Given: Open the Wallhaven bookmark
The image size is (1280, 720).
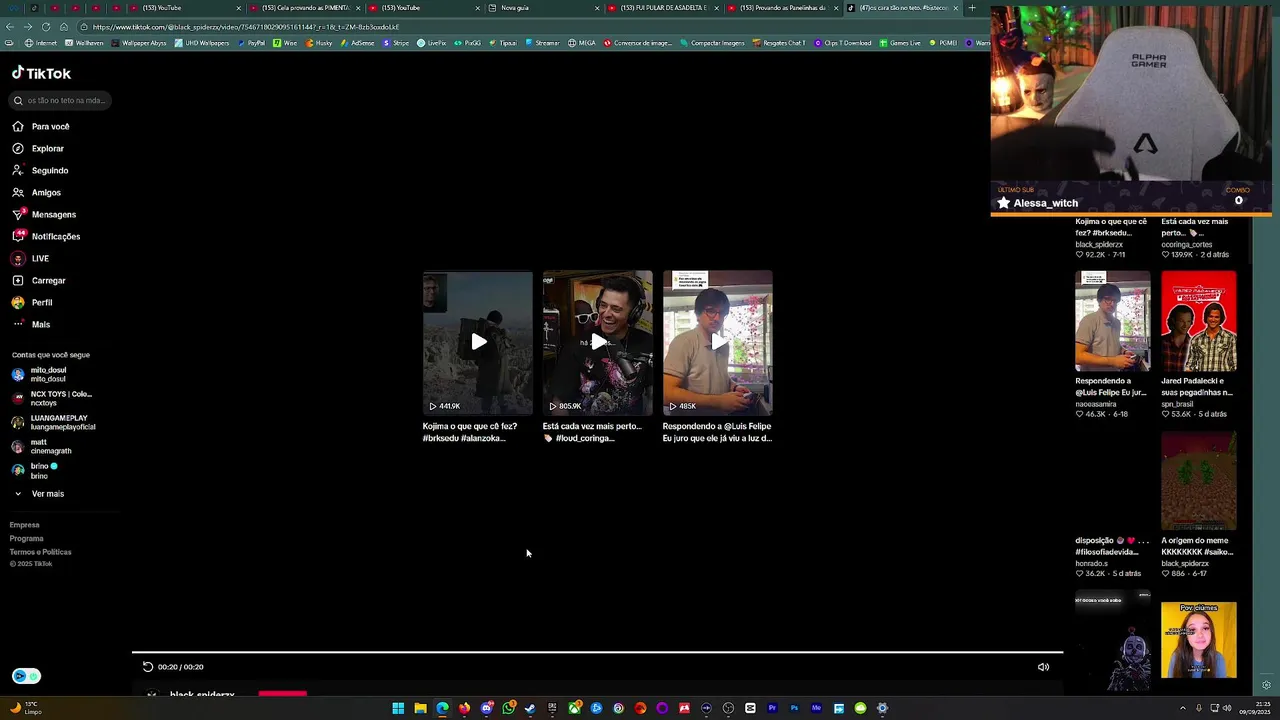Looking at the screenshot, I should (84, 43).
